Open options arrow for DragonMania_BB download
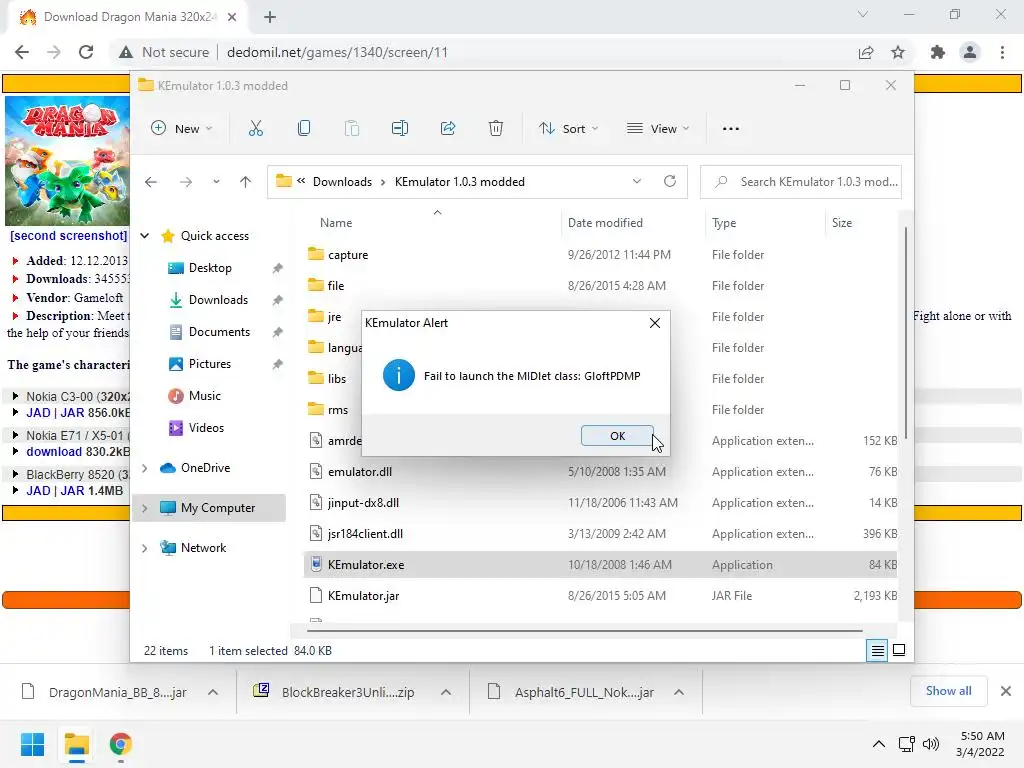This screenshot has width=1024, height=768. coord(213,692)
